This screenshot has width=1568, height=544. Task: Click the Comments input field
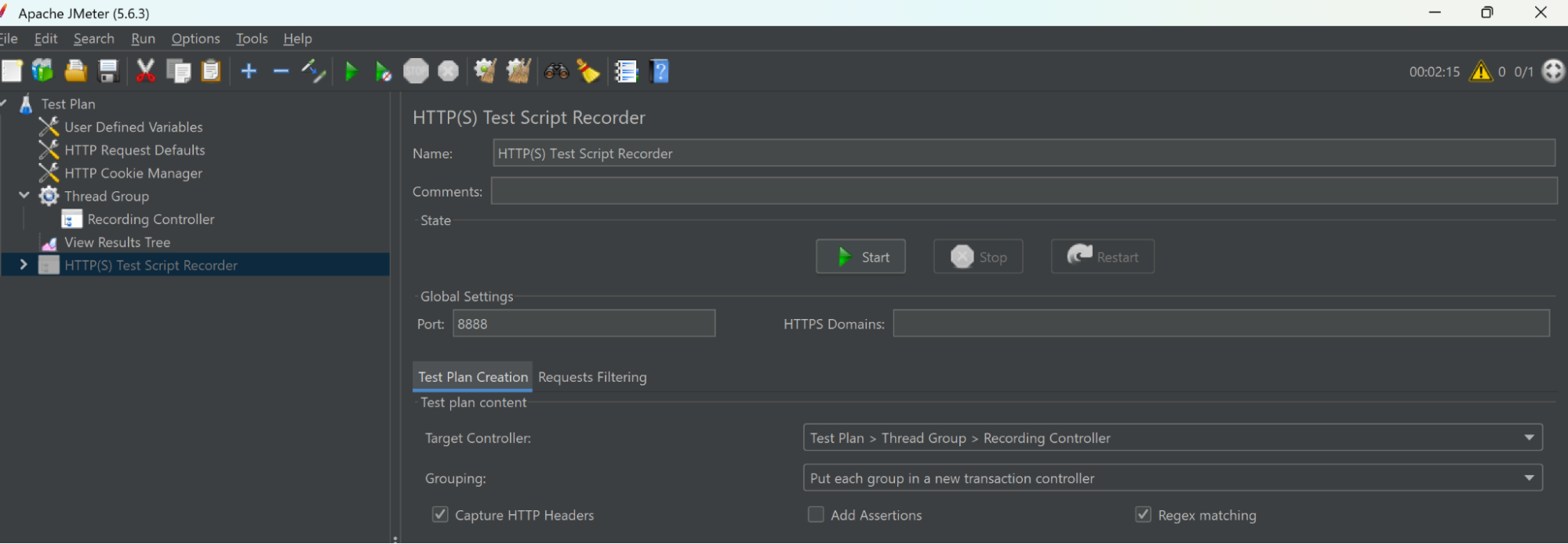click(x=1024, y=190)
